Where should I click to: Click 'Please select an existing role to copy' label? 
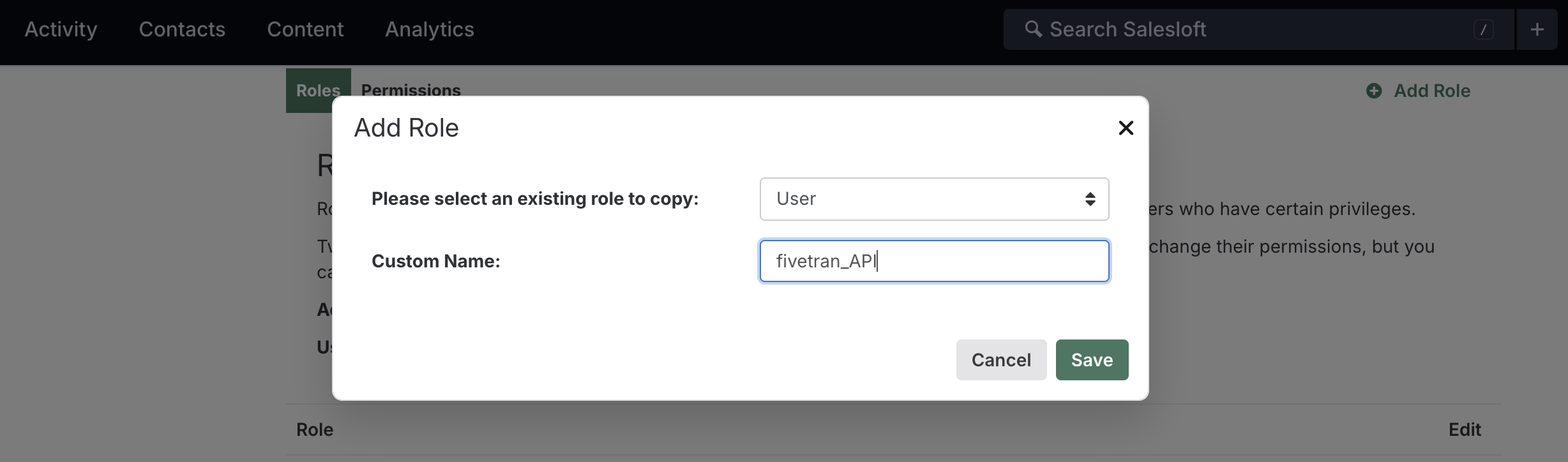click(535, 199)
